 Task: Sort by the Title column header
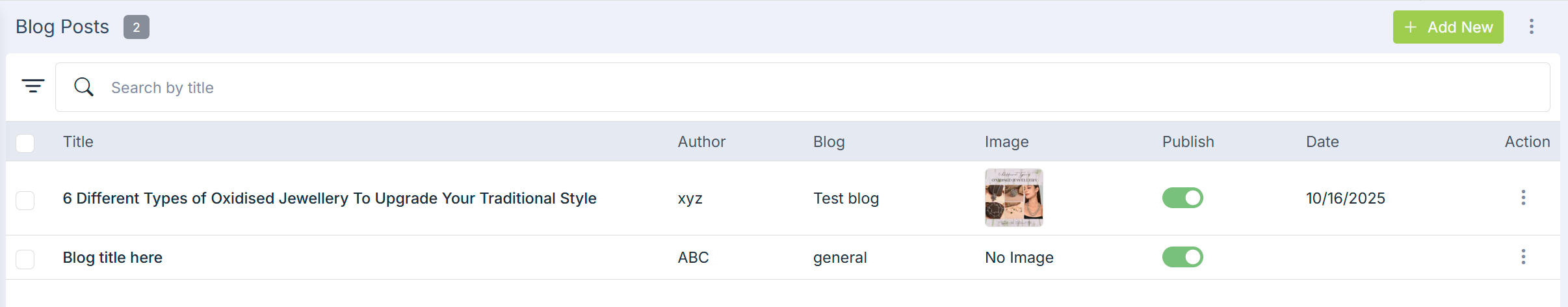pos(78,142)
